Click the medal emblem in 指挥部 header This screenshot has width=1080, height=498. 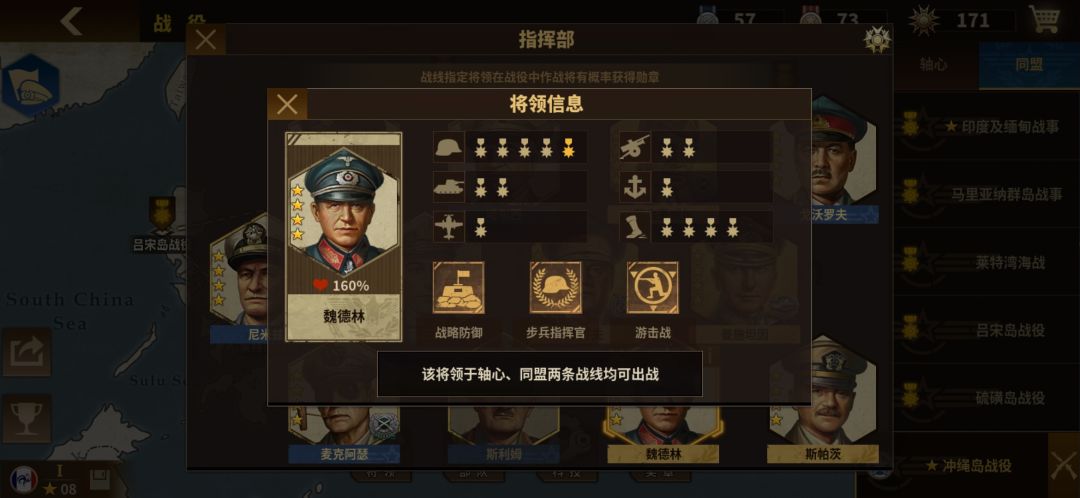point(877,40)
